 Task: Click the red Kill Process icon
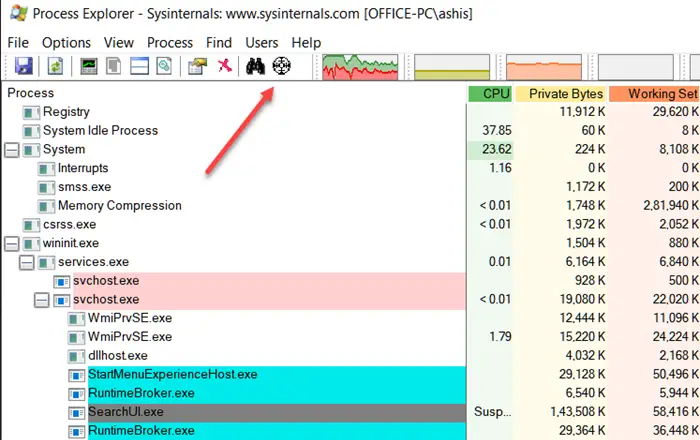click(225, 66)
